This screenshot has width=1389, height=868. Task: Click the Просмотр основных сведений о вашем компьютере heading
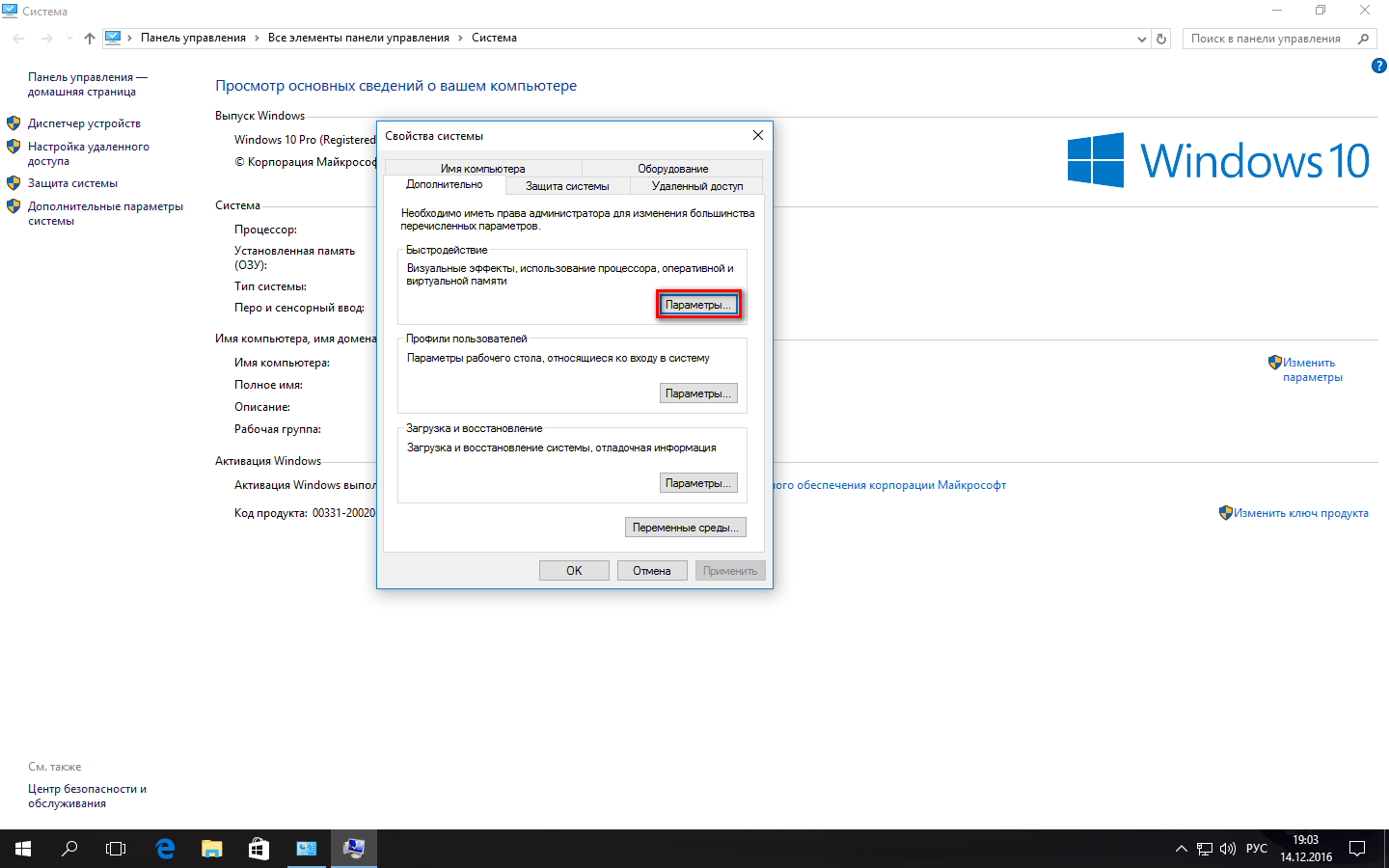(395, 86)
